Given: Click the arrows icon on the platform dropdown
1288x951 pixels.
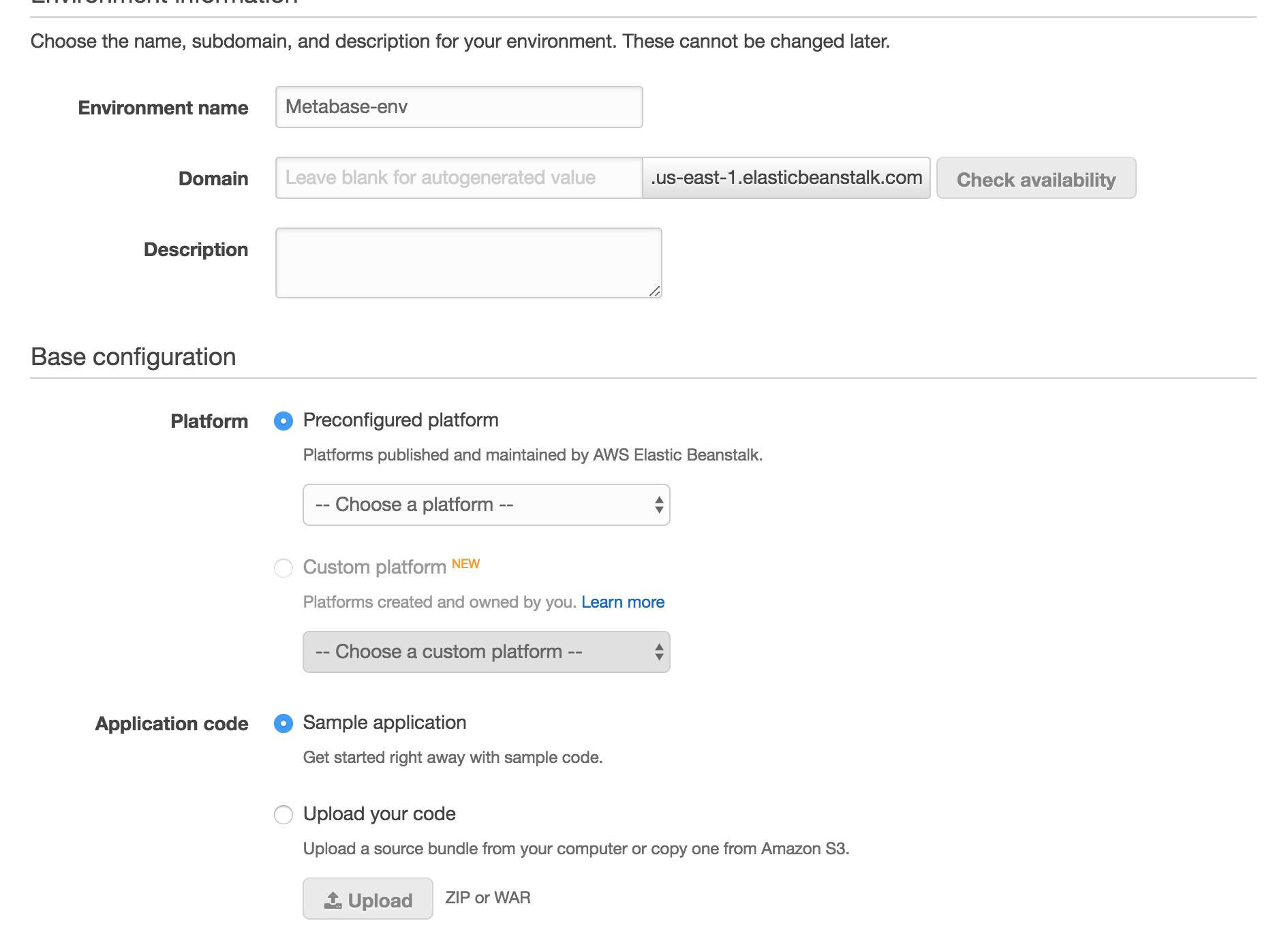Looking at the screenshot, I should click(658, 505).
